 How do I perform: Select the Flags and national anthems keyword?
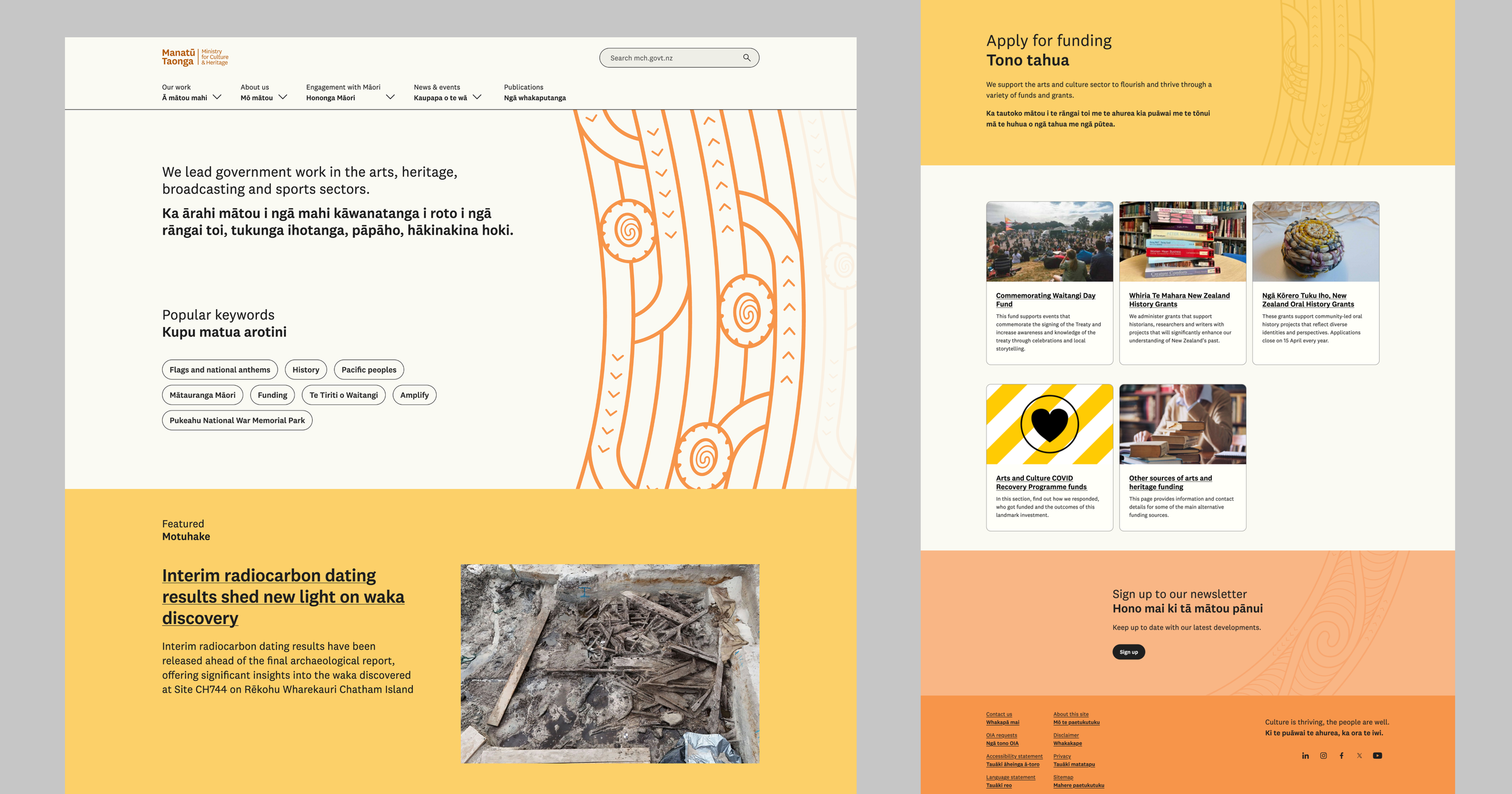pos(220,369)
